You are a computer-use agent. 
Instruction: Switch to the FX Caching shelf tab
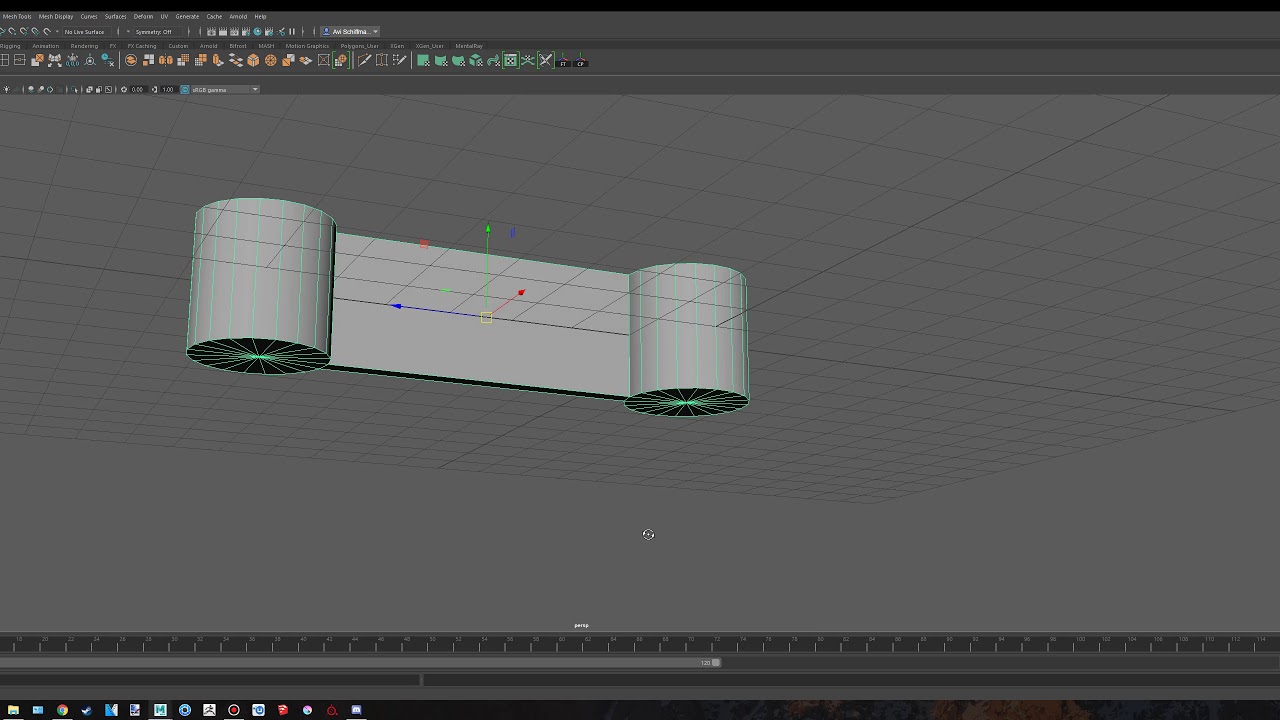click(142, 46)
